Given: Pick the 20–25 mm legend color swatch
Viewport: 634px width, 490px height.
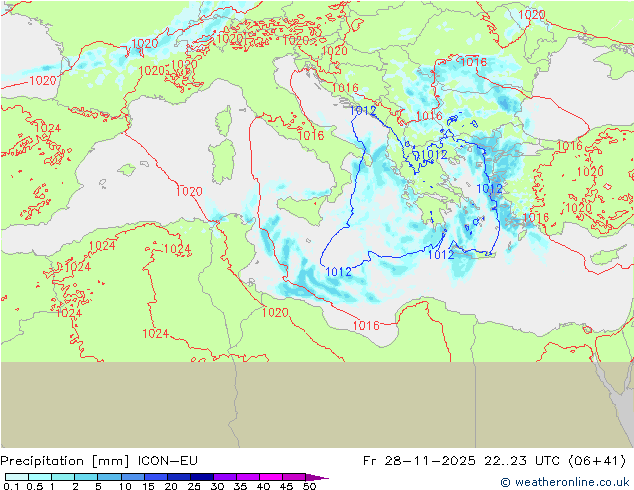Looking at the screenshot, I should coord(178,477).
